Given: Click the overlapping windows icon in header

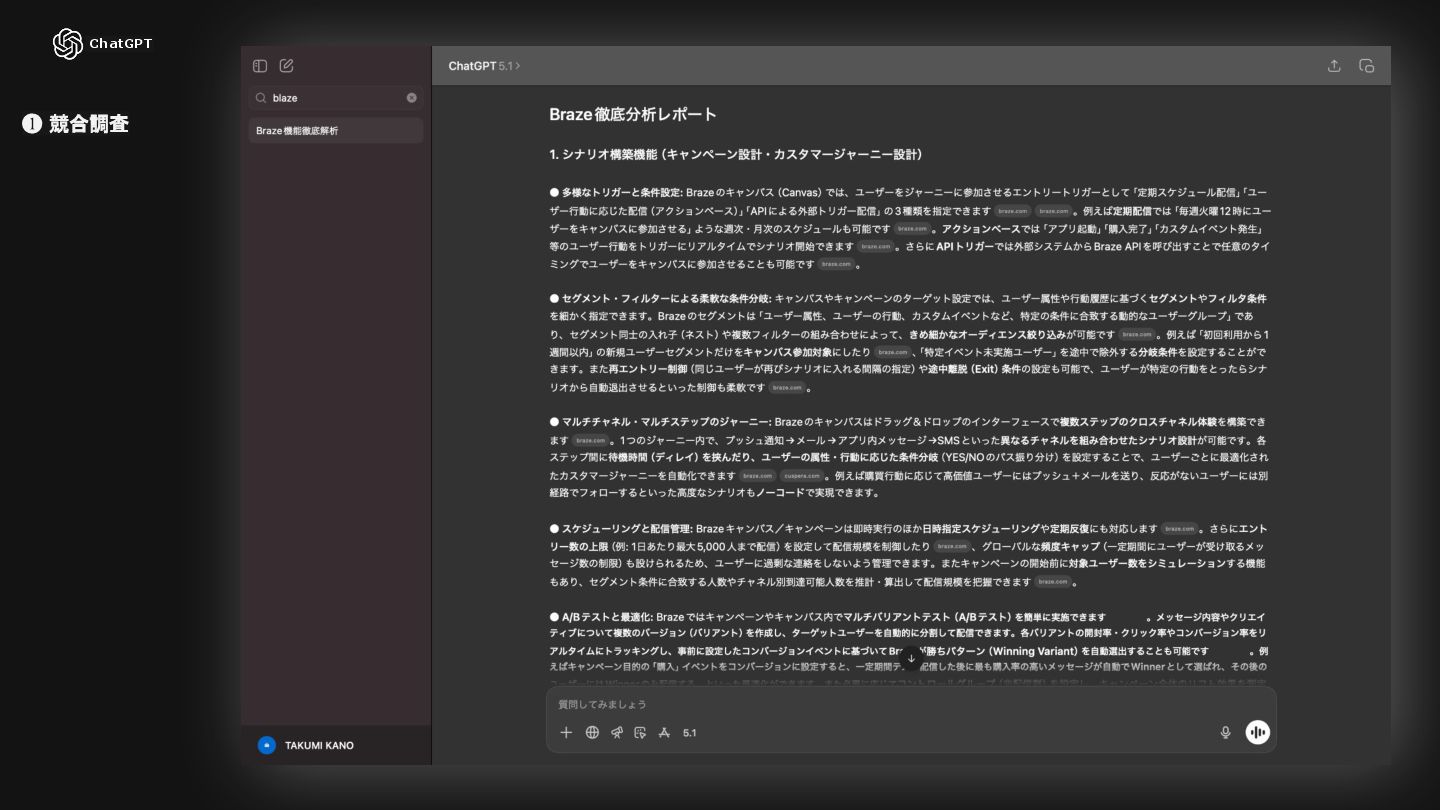Looking at the screenshot, I should [x=1367, y=66].
